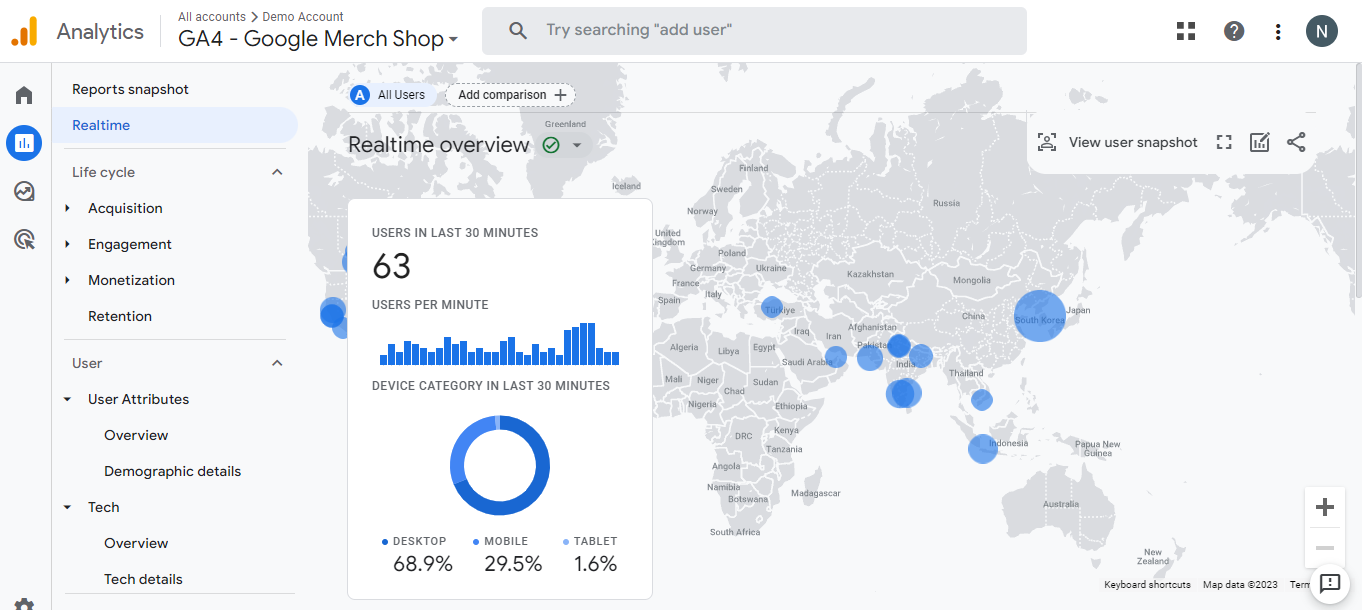Collapse the User Attributes tree item
Screen dimensions: 1362x610
click(68, 399)
